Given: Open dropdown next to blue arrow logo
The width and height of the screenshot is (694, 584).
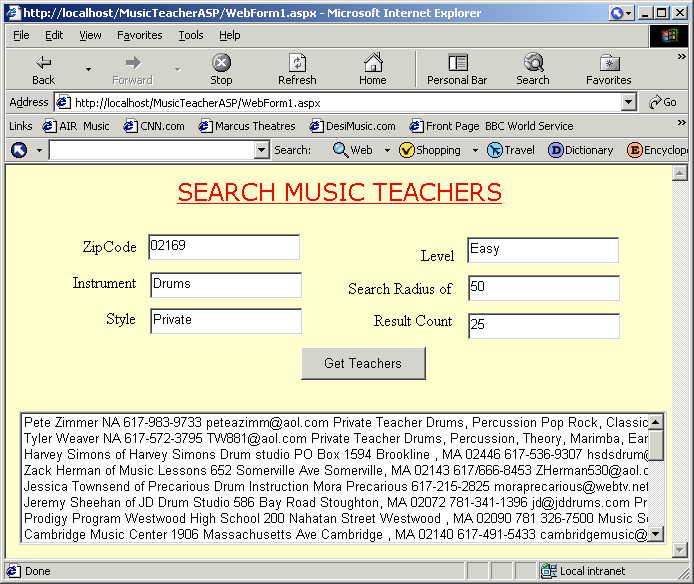Looking at the screenshot, I should 39,151.
